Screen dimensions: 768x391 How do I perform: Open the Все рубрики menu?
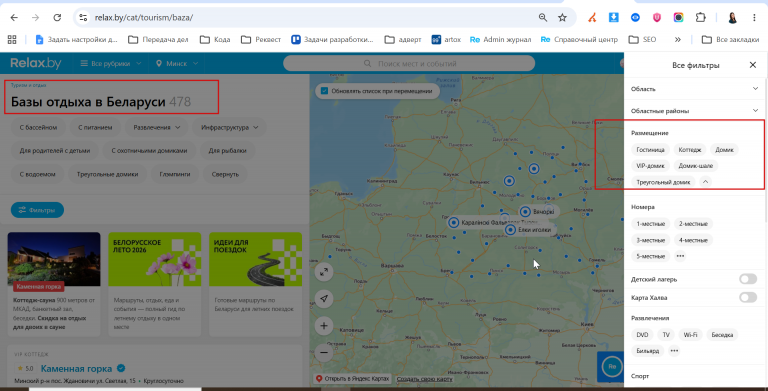pyautogui.click(x=111, y=63)
